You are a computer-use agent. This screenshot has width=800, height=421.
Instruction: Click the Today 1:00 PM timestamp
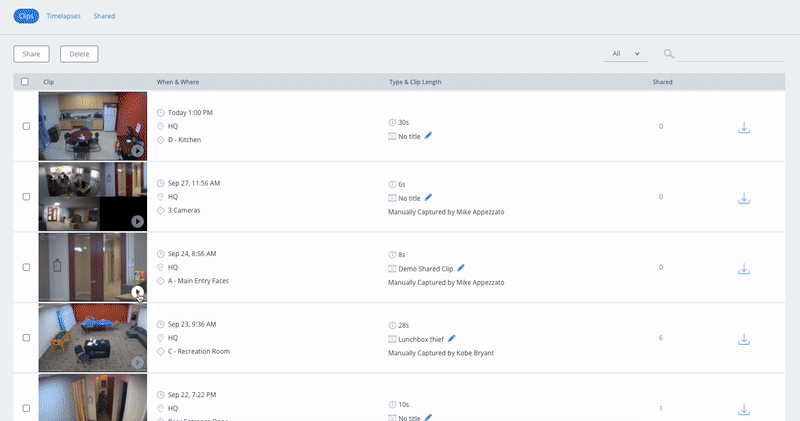pos(190,112)
